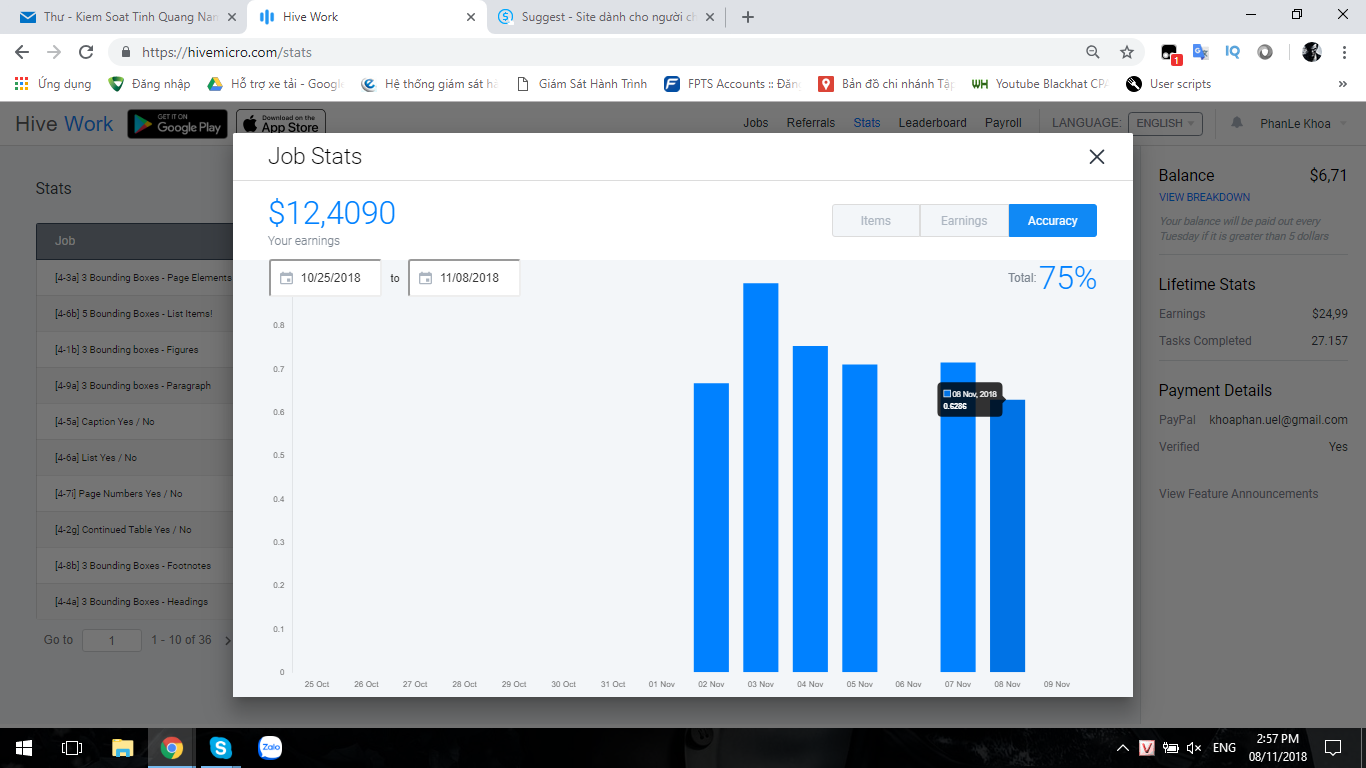Click the VIEW BREAKDOWN link

click(x=1204, y=197)
